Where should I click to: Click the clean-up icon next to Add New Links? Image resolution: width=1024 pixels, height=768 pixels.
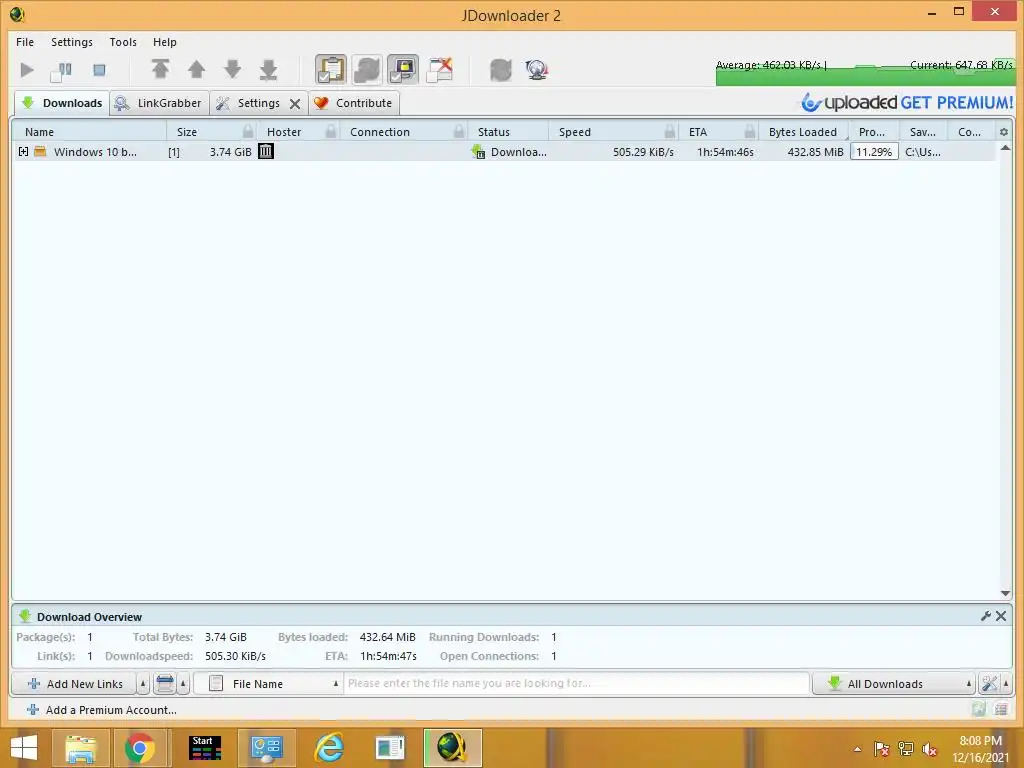pyautogui.click(x=165, y=684)
